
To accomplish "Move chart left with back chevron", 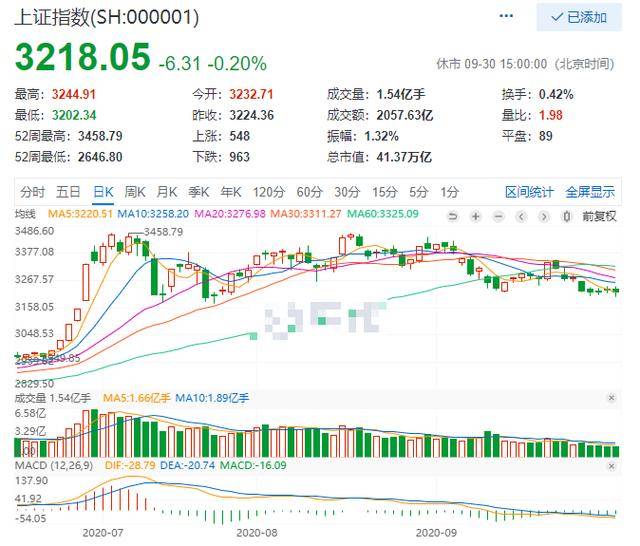I will coord(521,217).
